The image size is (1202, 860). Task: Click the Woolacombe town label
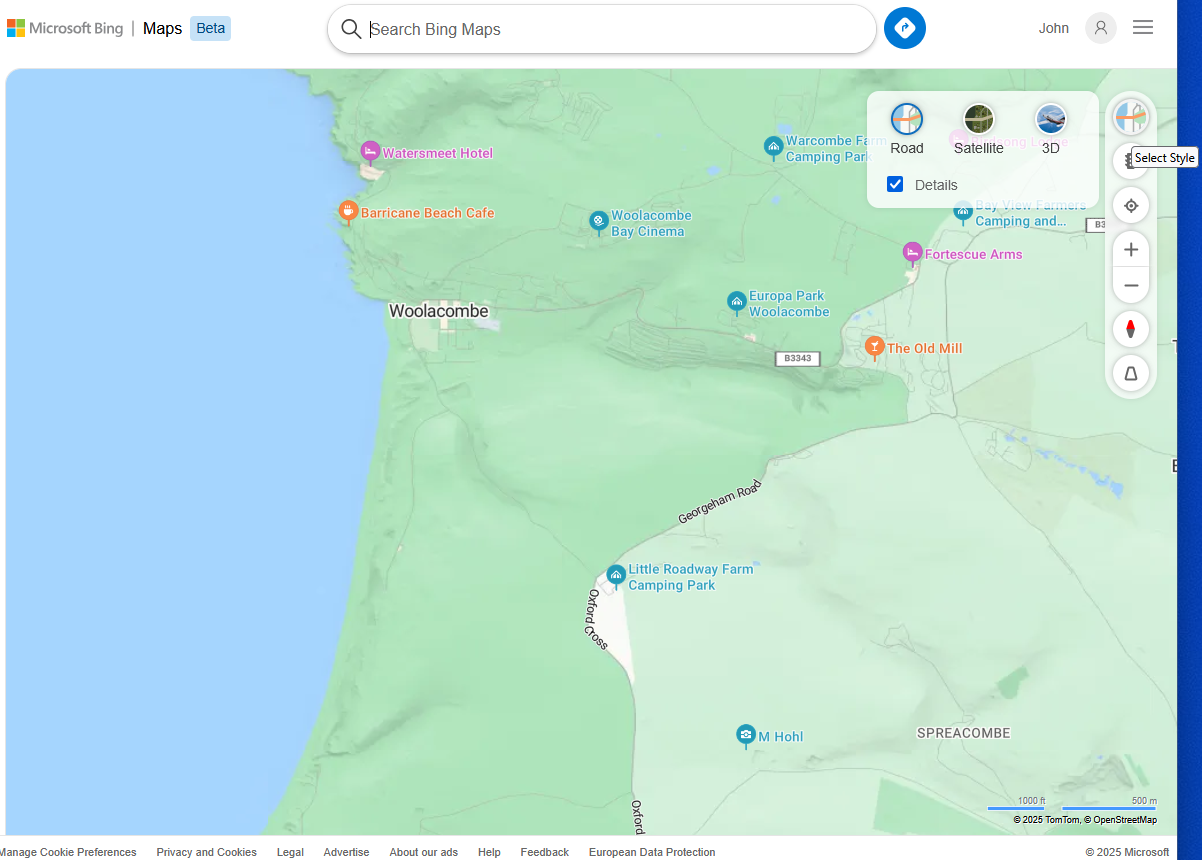[439, 311]
